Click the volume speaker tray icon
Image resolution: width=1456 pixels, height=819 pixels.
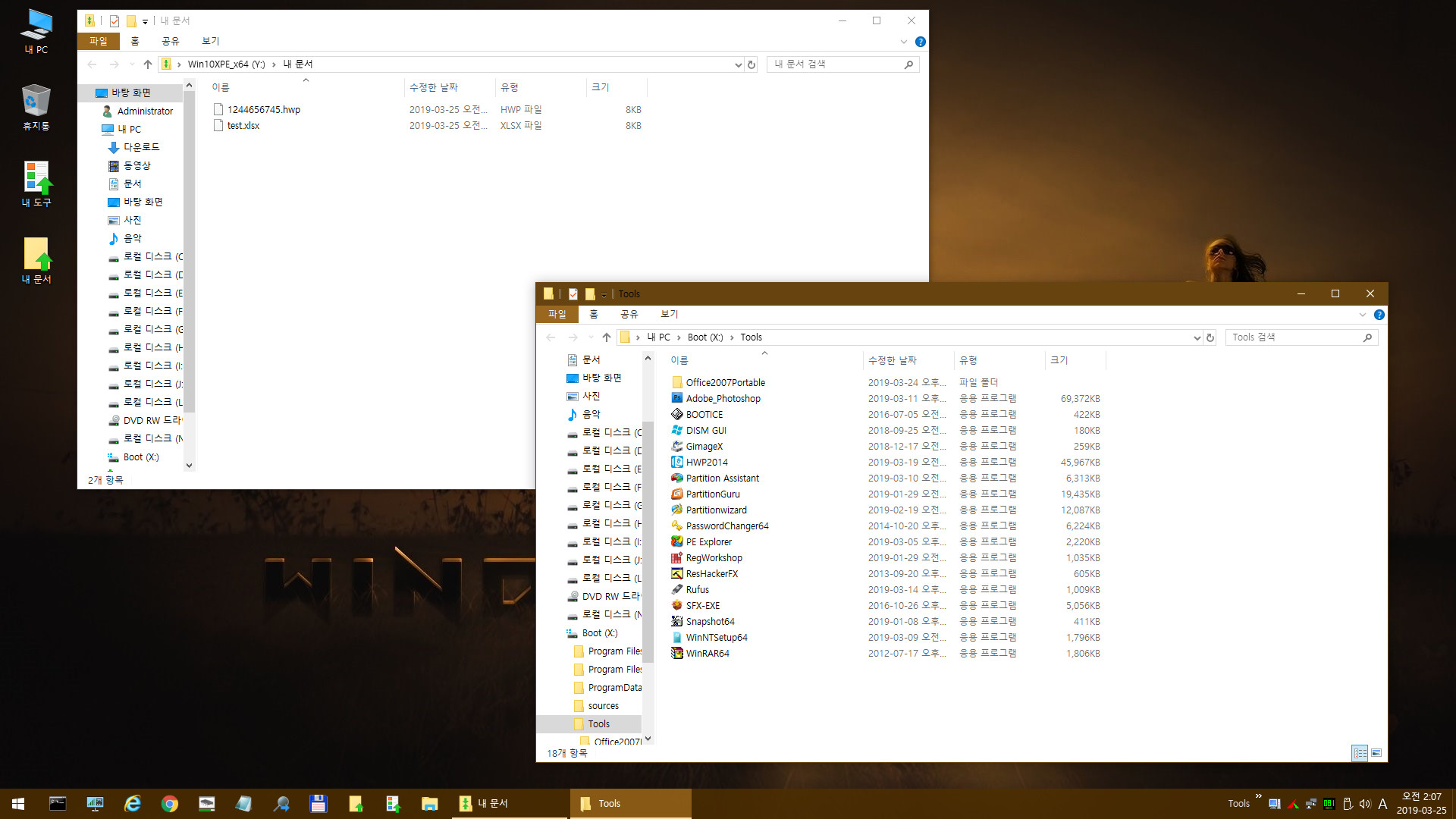coord(1365,804)
